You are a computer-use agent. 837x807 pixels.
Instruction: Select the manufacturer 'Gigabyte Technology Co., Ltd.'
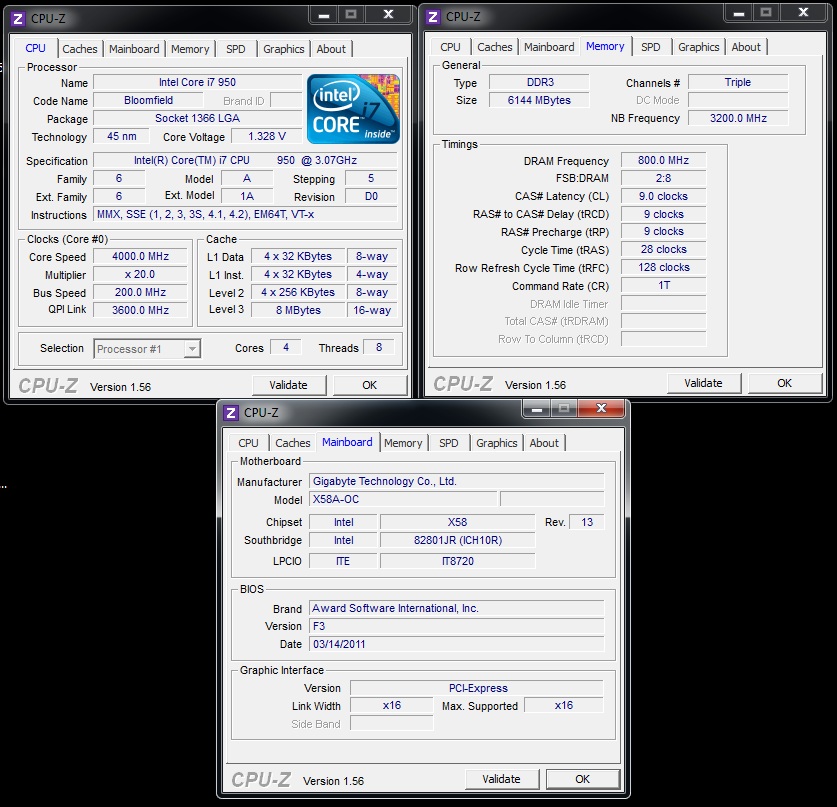[x=456, y=481]
